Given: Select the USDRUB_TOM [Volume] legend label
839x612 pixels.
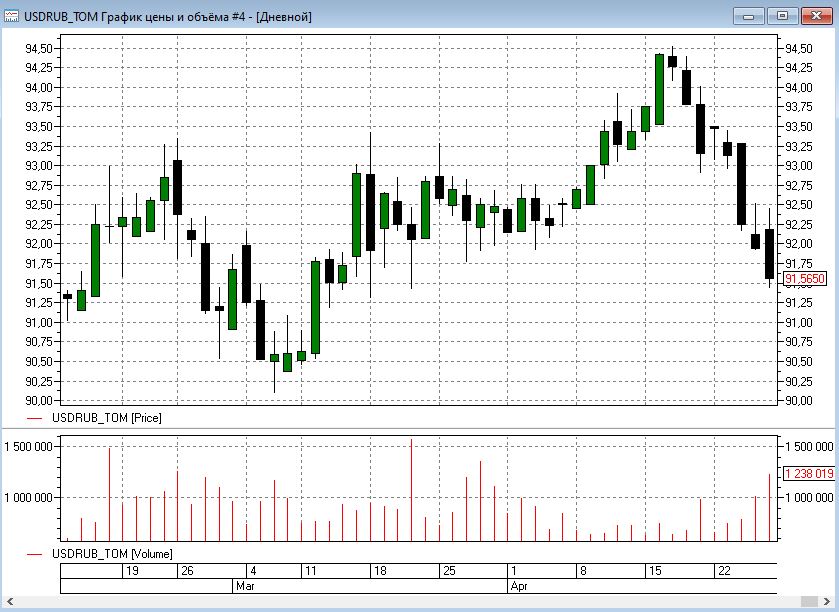Looking at the screenshot, I should pos(112,553).
